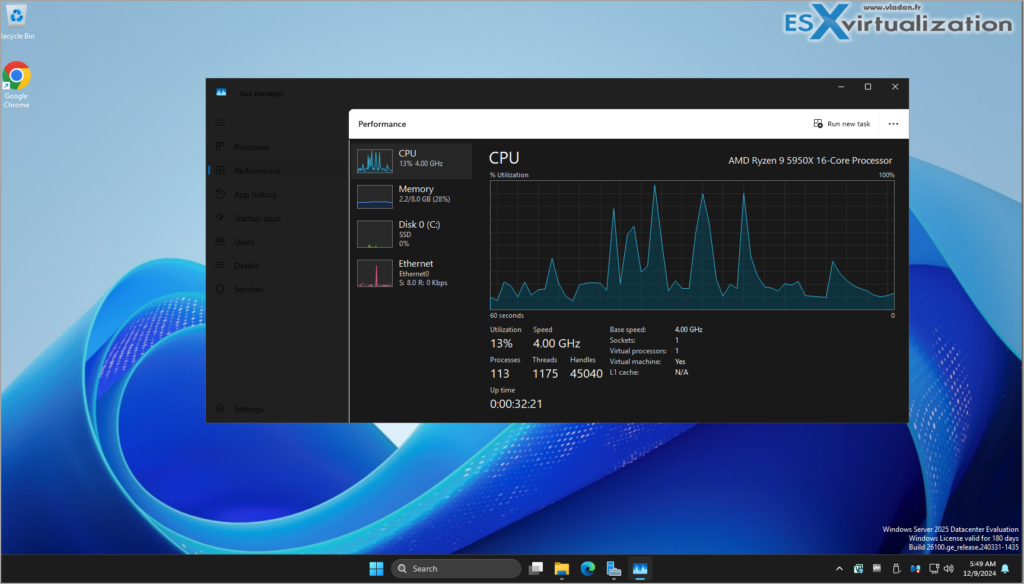Viewport: 1024px width, 584px height.
Task: Click inside the taskbar Search box
Action: 455,567
